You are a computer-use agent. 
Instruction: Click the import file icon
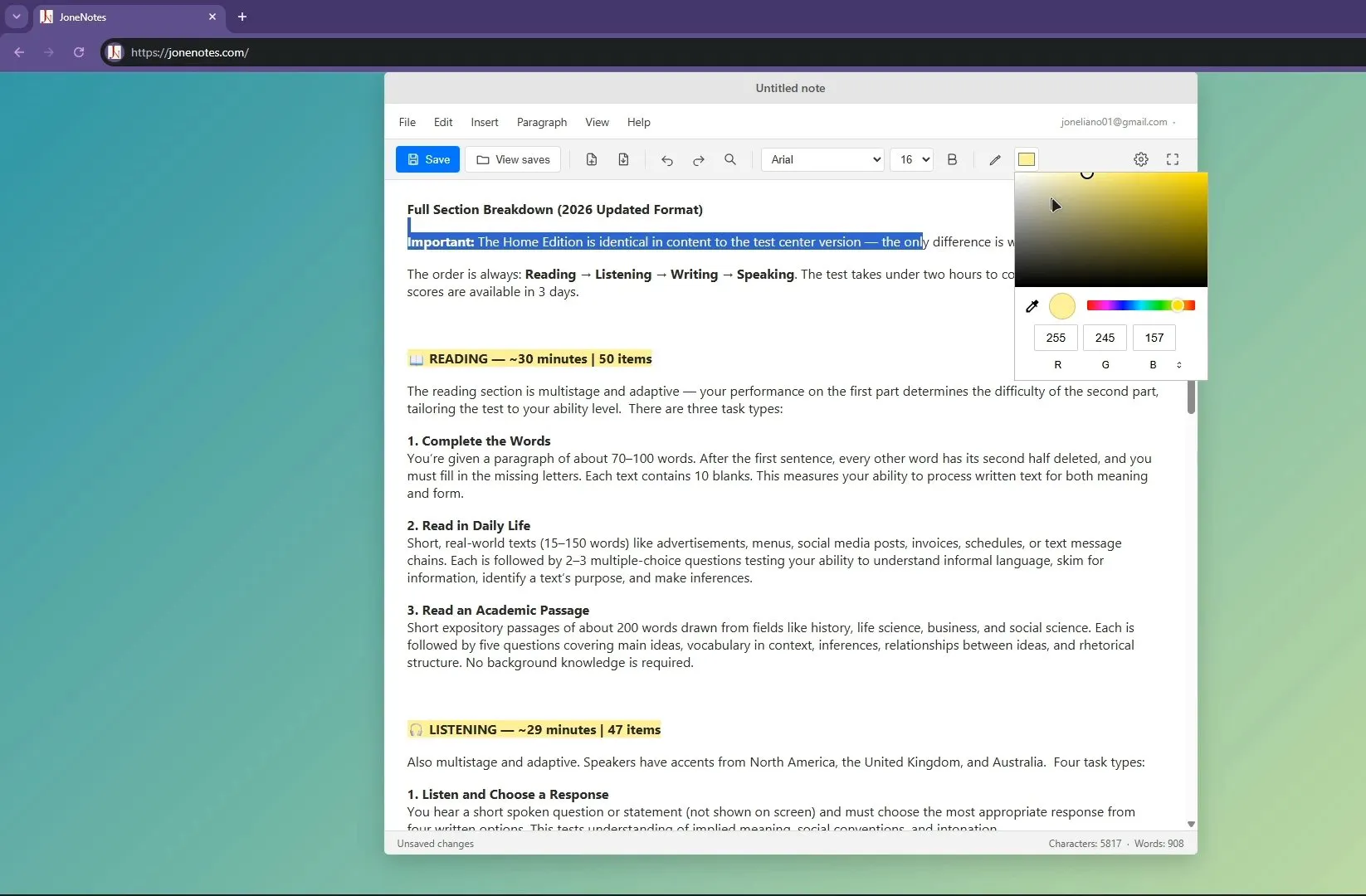(592, 159)
